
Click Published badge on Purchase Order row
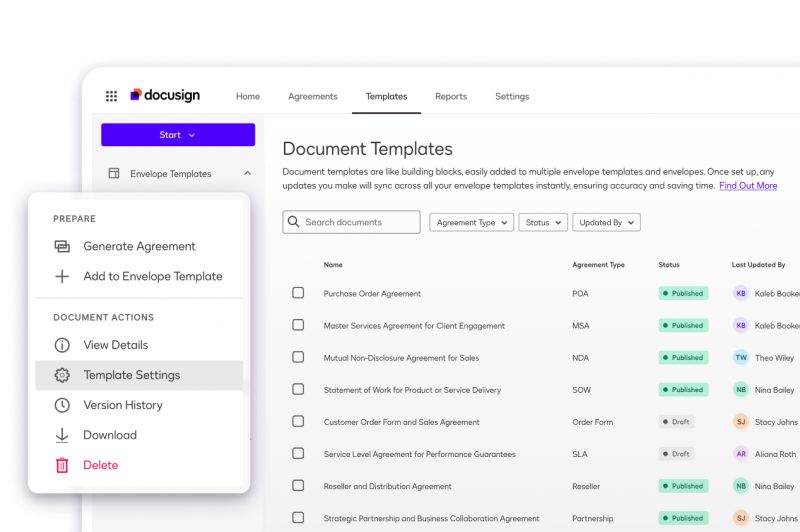683,293
